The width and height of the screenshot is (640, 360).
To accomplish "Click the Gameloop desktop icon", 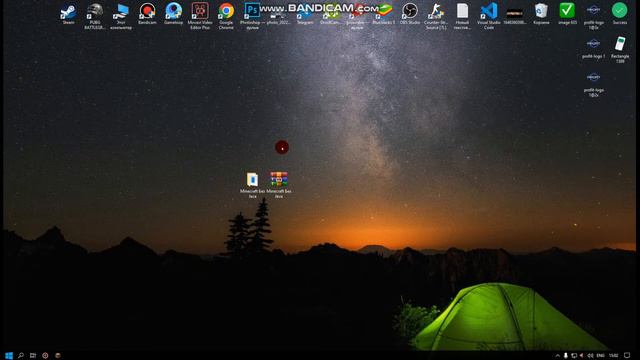I will [x=173, y=14].
